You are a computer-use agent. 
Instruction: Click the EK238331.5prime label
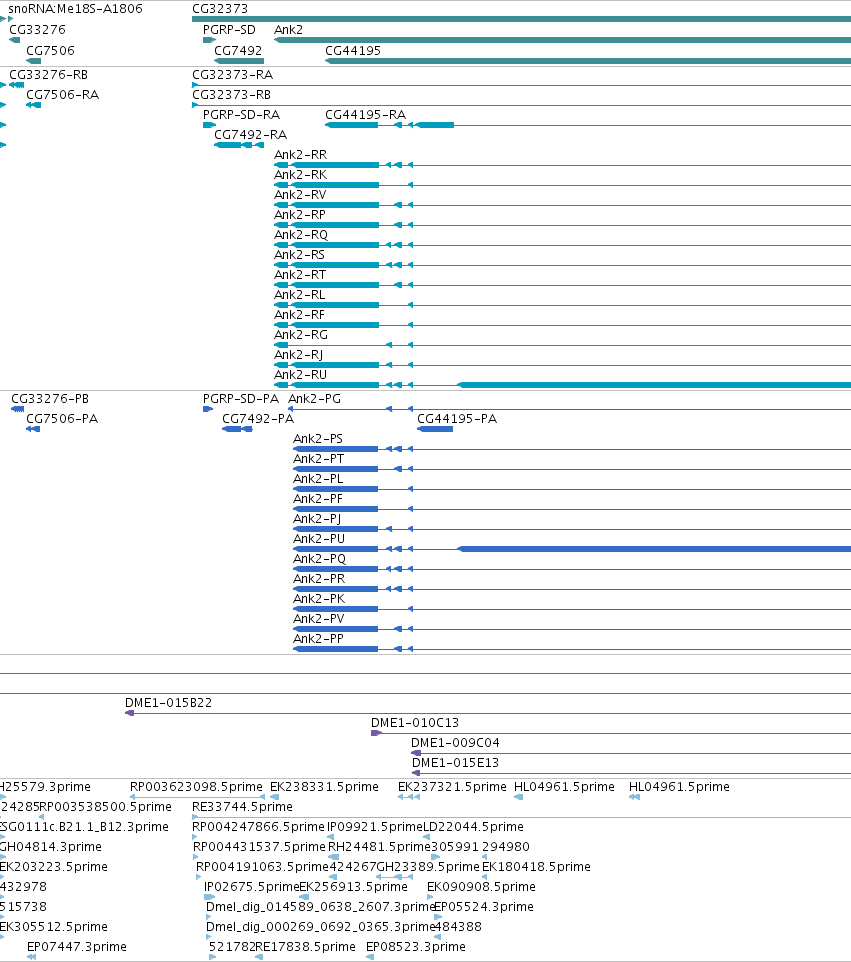[x=324, y=787]
